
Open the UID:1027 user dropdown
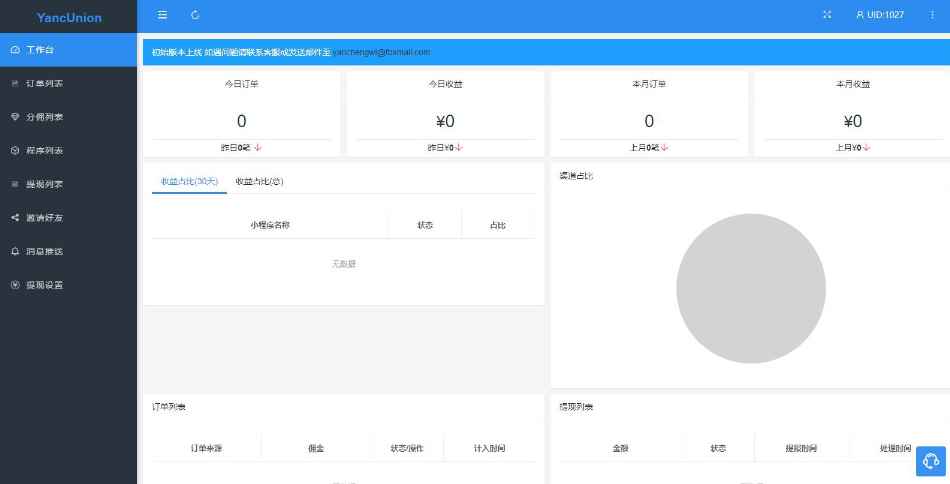tap(880, 15)
